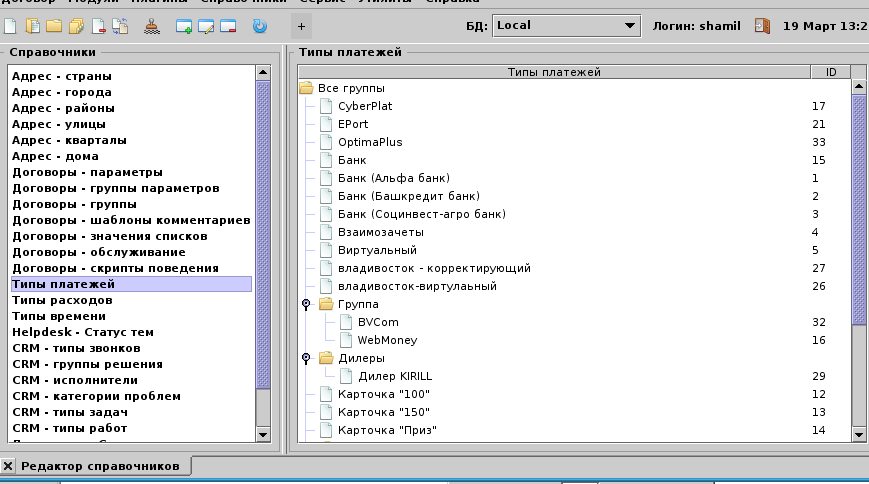Collapse the Дилеры folder node

click(306, 358)
